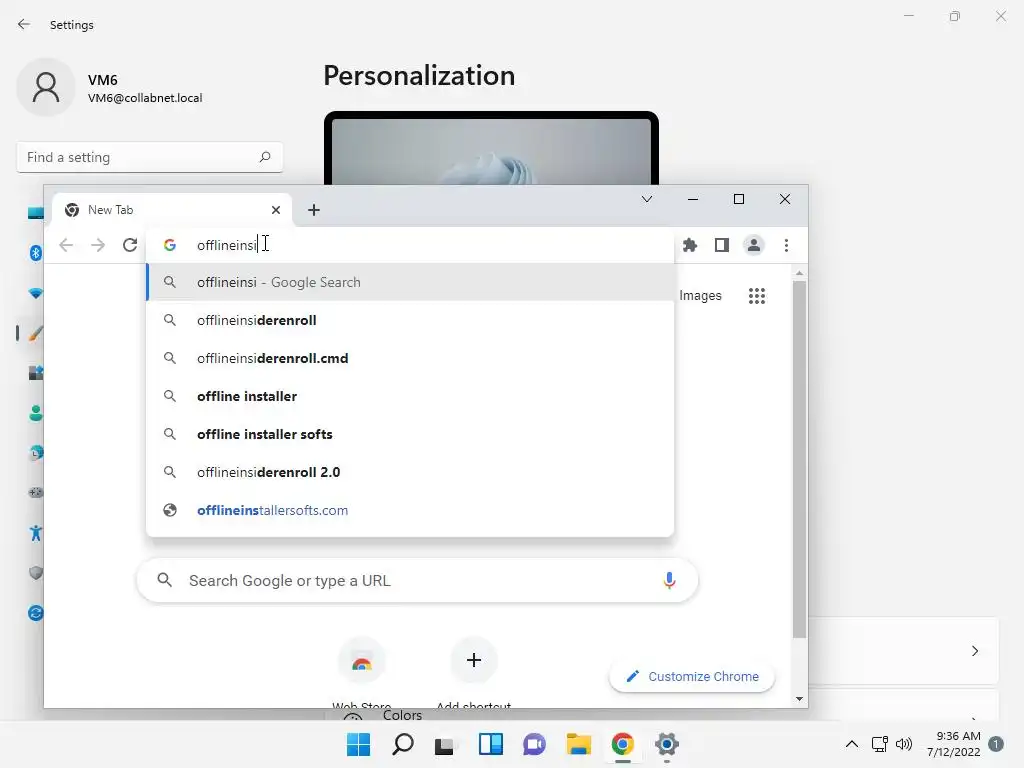The width and height of the screenshot is (1024, 768).
Task: Click the 'Find a setting' search field
Action: pos(150,157)
